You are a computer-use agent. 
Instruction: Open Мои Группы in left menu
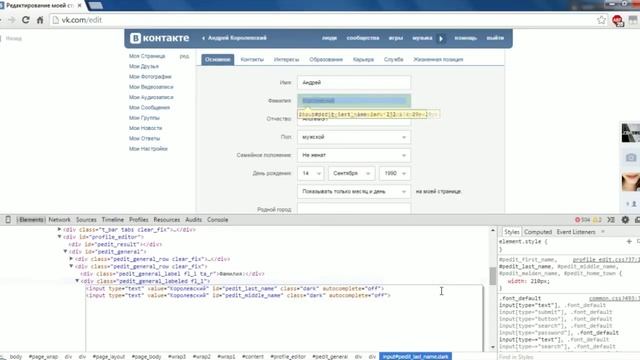(144, 118)
